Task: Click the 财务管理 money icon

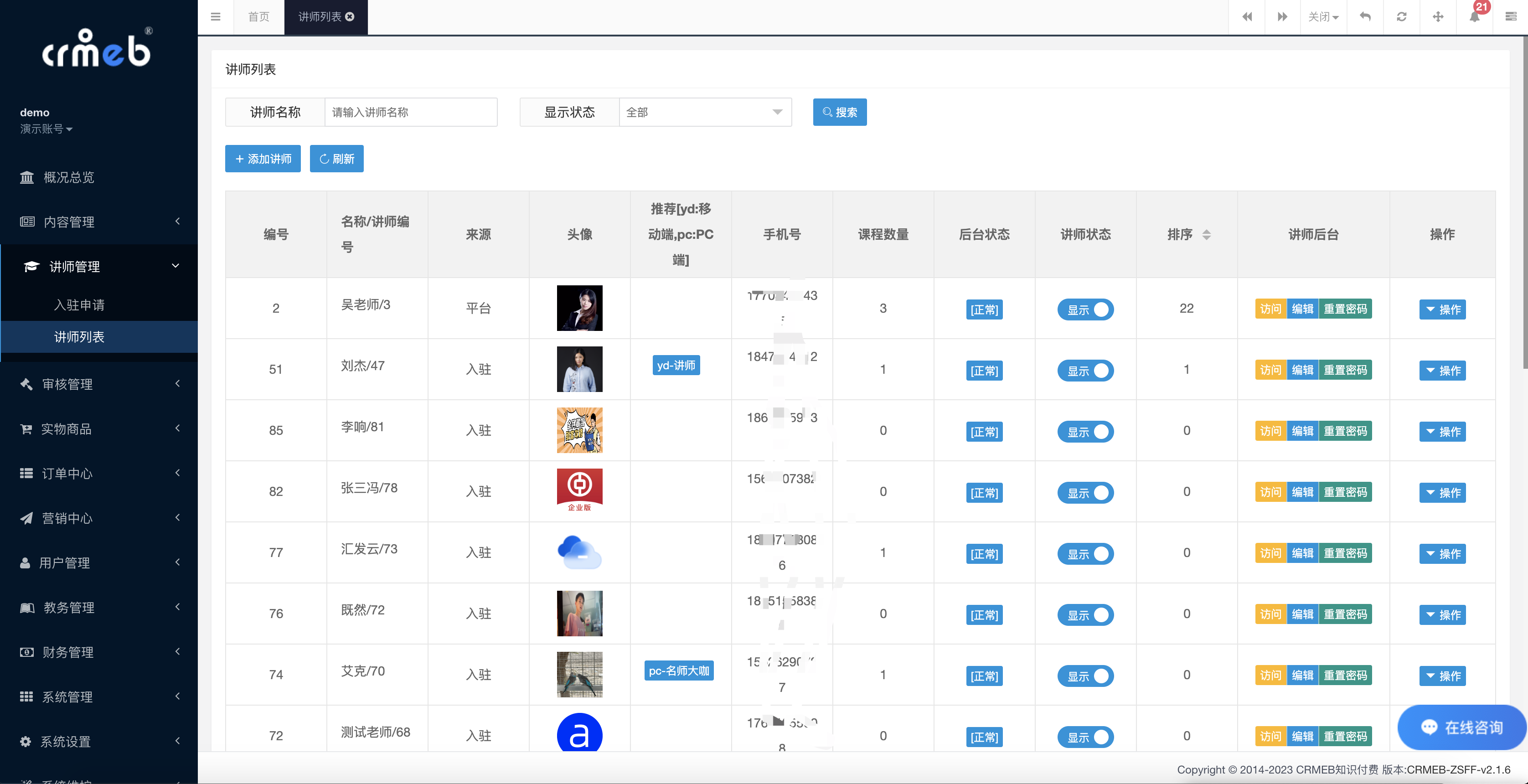Action: click(x=27, y=652)
